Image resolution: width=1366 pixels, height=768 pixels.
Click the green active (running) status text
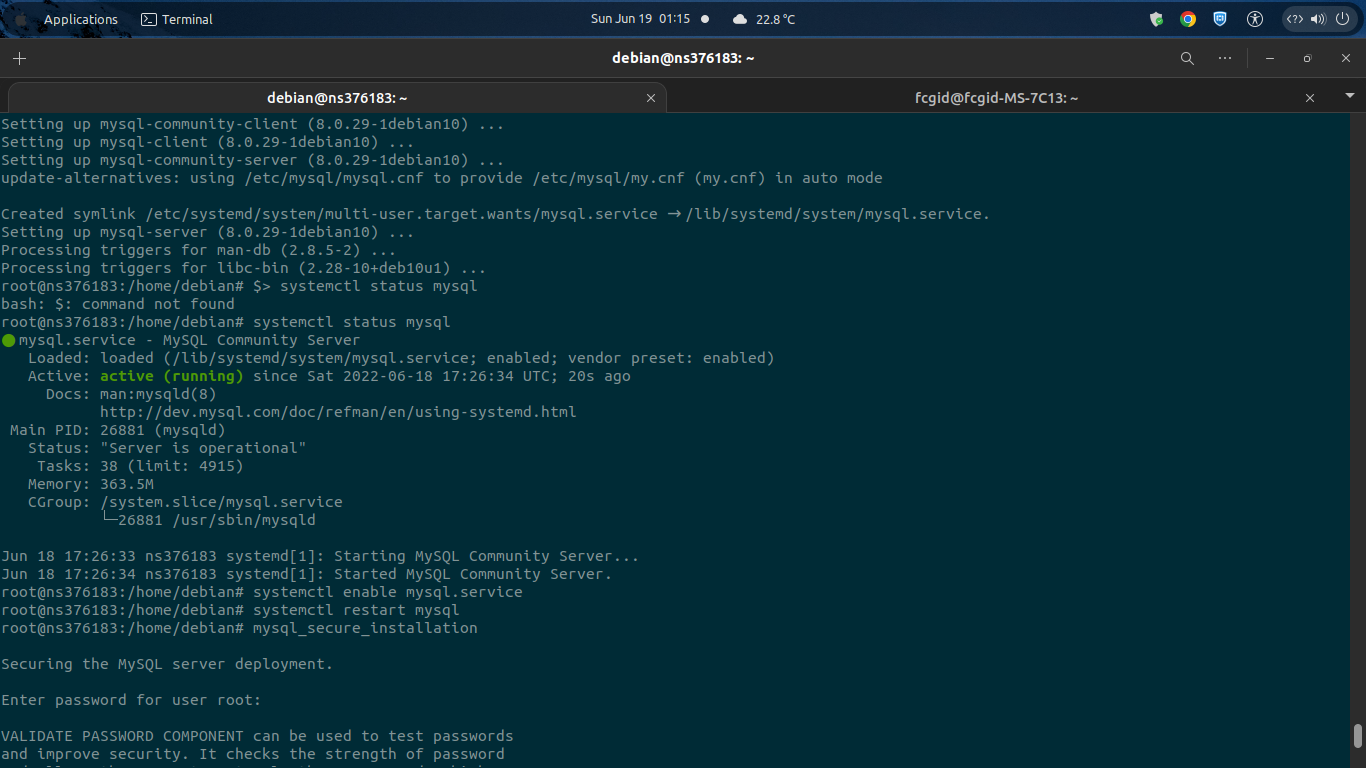pyautogui.click(x=172, y=376)
